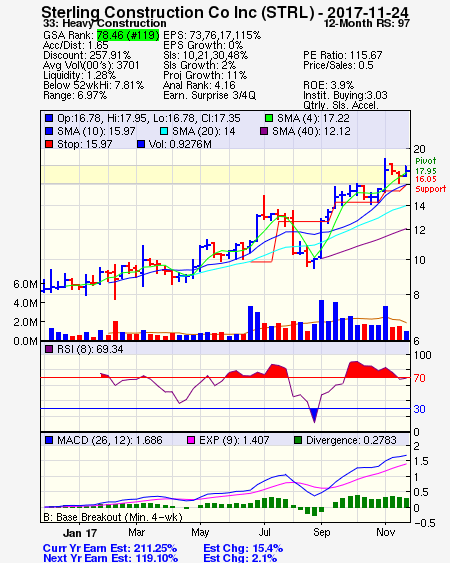The width and height of the screenshot is (450, 563).
Task: Click the B: Base Breakout (Min. 4-wk) note
Action: 113,517
